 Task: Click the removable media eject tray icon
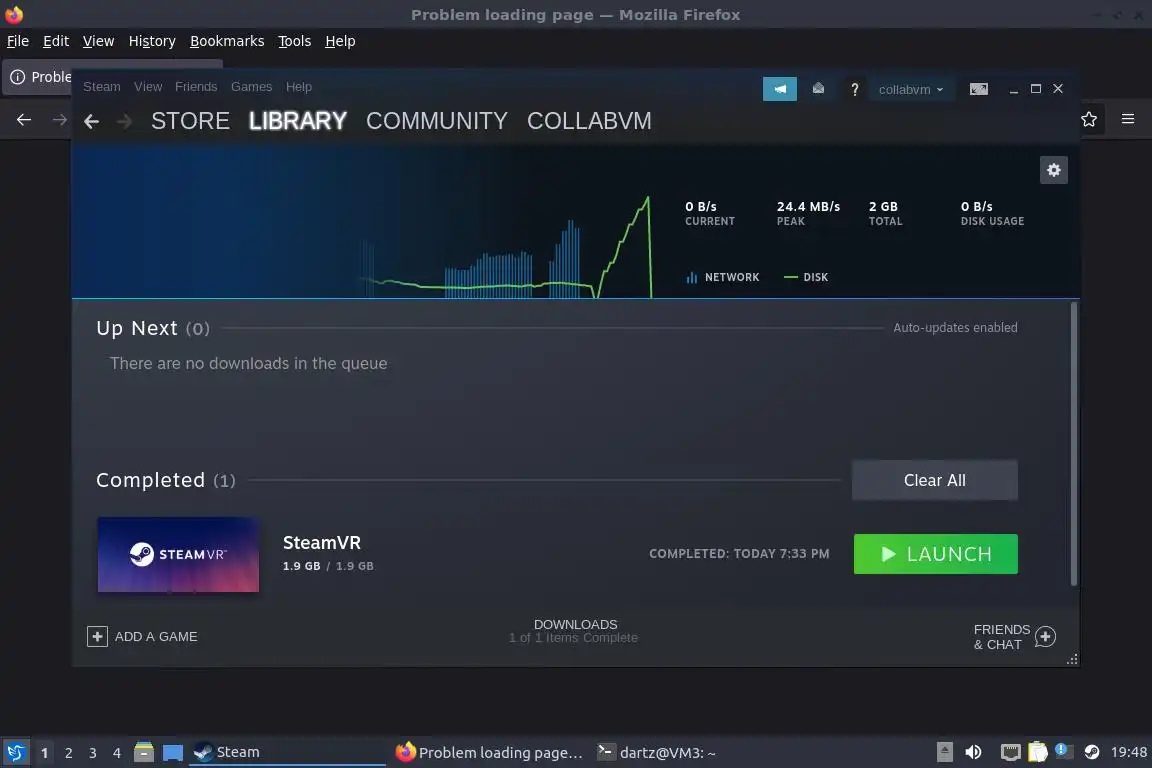945,752
